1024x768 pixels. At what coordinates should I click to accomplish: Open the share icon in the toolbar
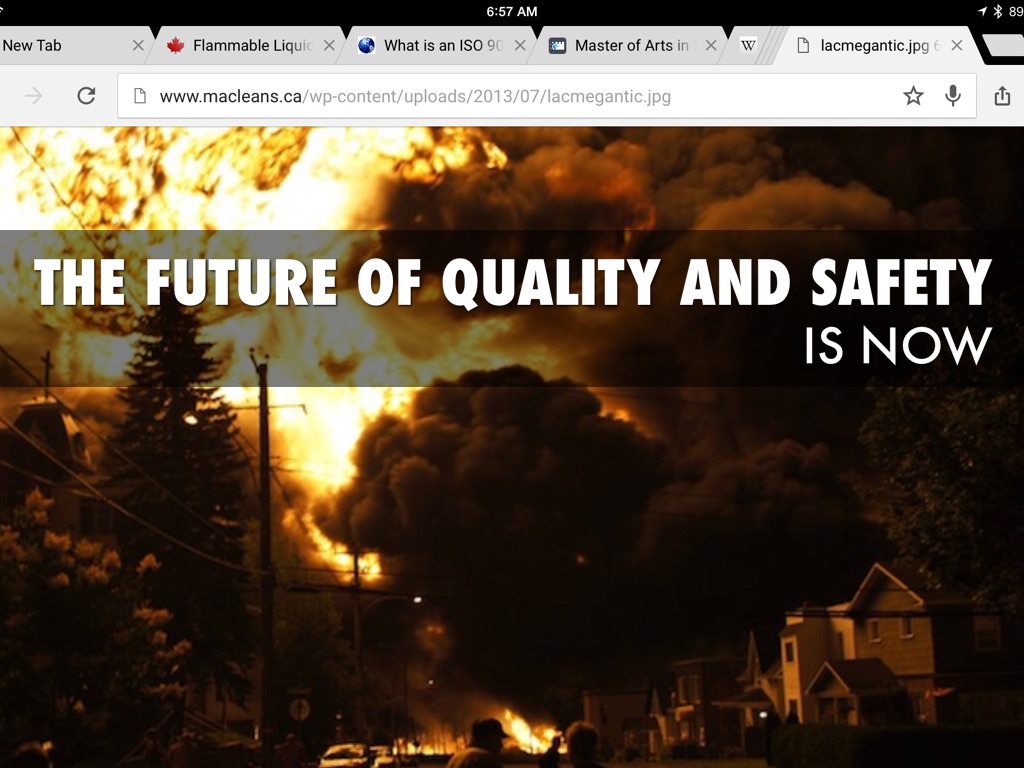pos(1001,96)
